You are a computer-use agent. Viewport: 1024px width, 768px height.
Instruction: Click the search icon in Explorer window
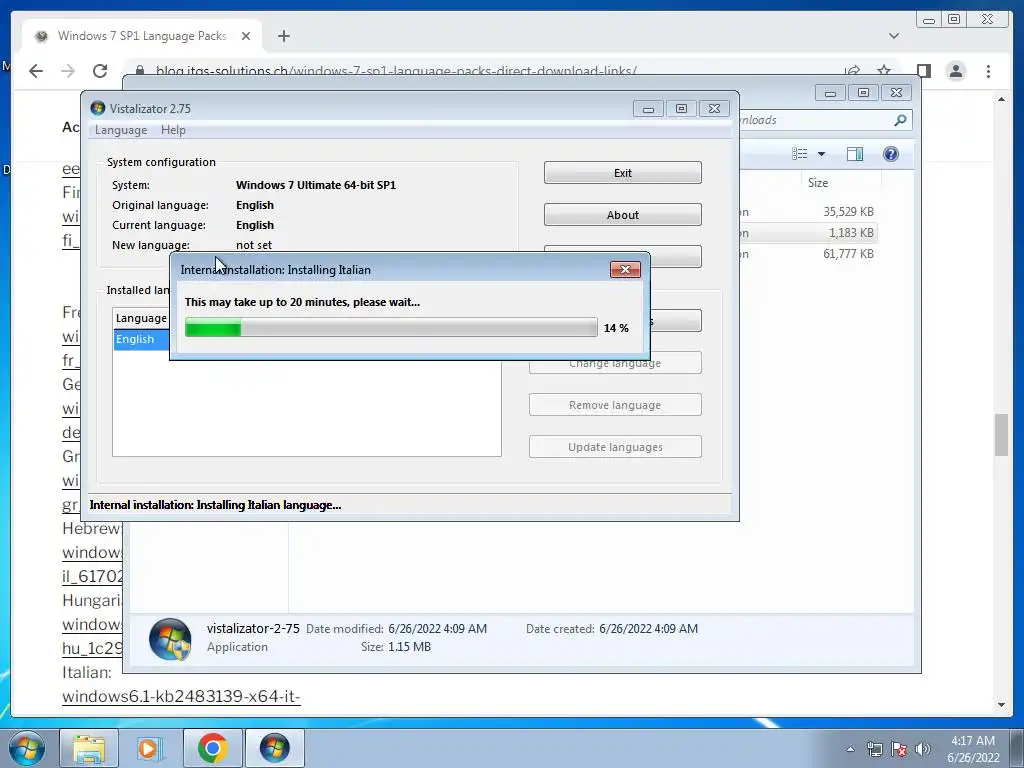pos(900,120)
